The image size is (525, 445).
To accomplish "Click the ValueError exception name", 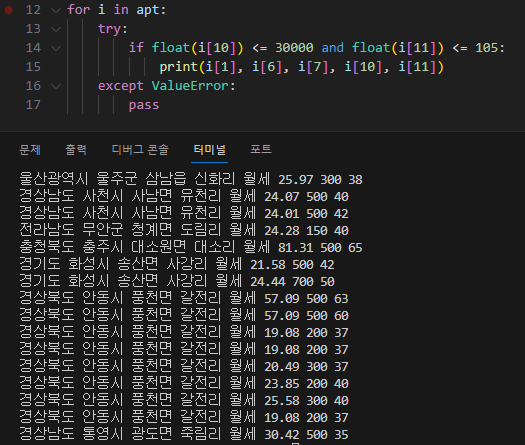I will (190, 86).
